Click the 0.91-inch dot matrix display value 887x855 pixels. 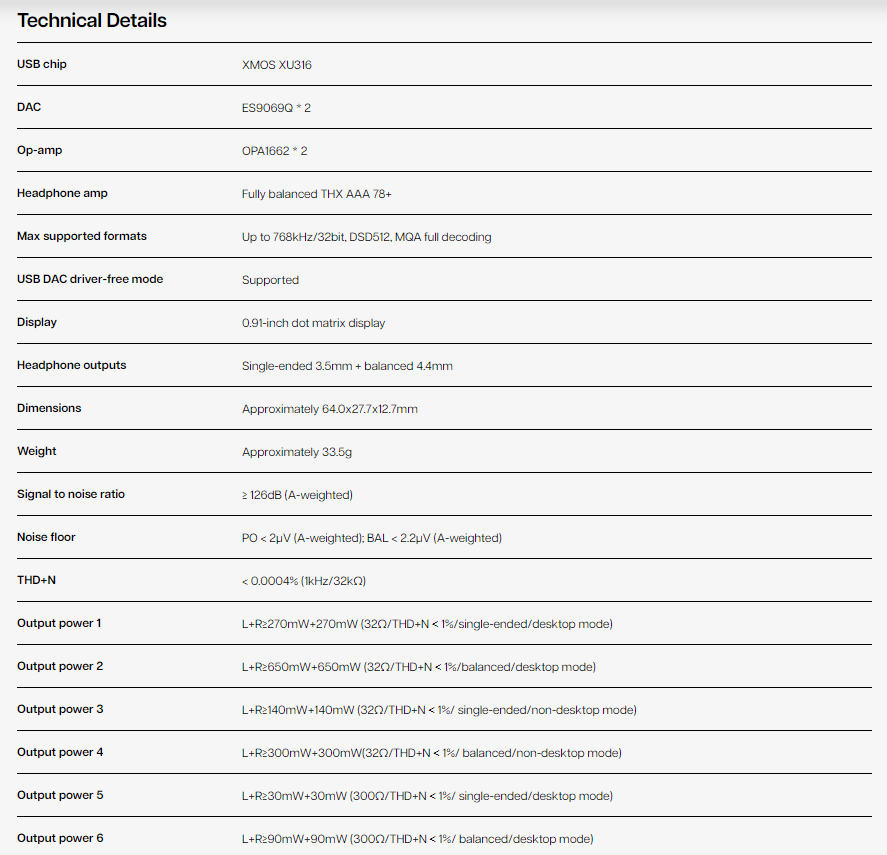(x=313, y=323)
